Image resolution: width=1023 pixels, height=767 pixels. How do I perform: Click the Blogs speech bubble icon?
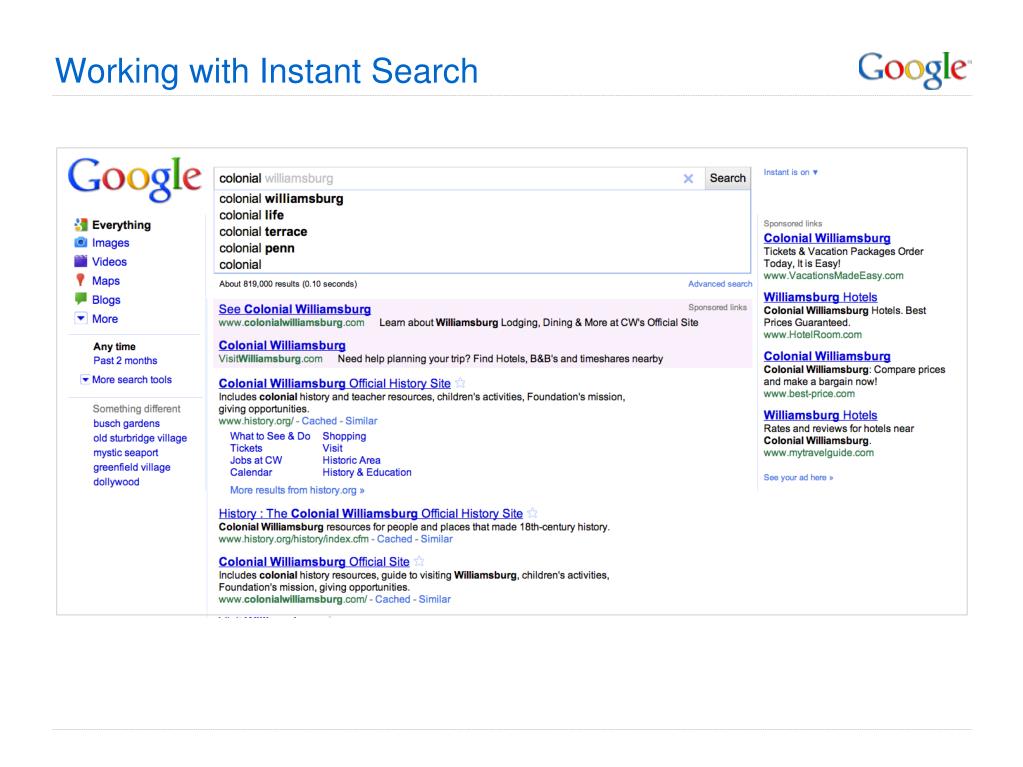(x=81, y=299)
